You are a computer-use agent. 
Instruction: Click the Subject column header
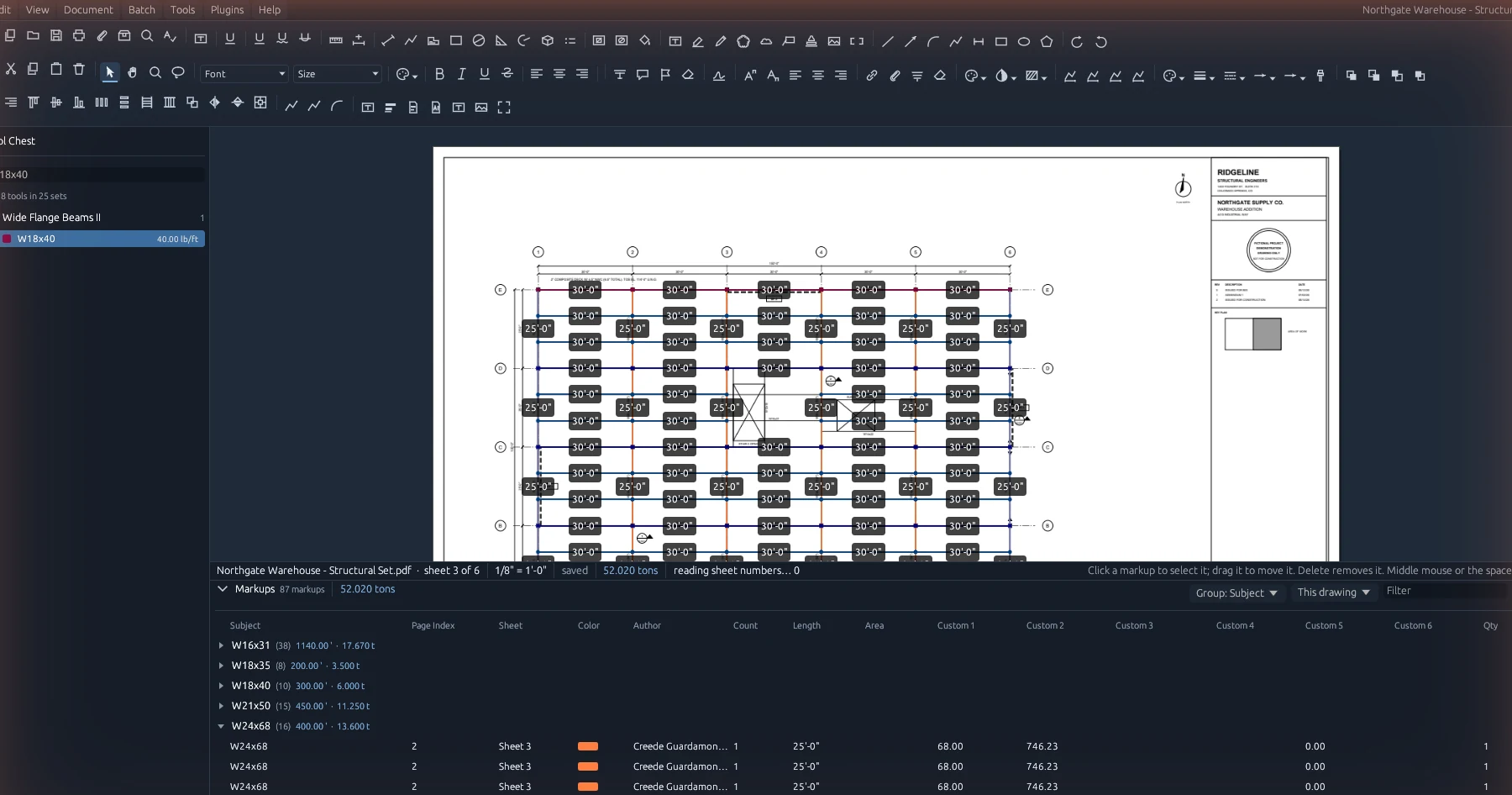pyautogui.click(x=245, y=625)
